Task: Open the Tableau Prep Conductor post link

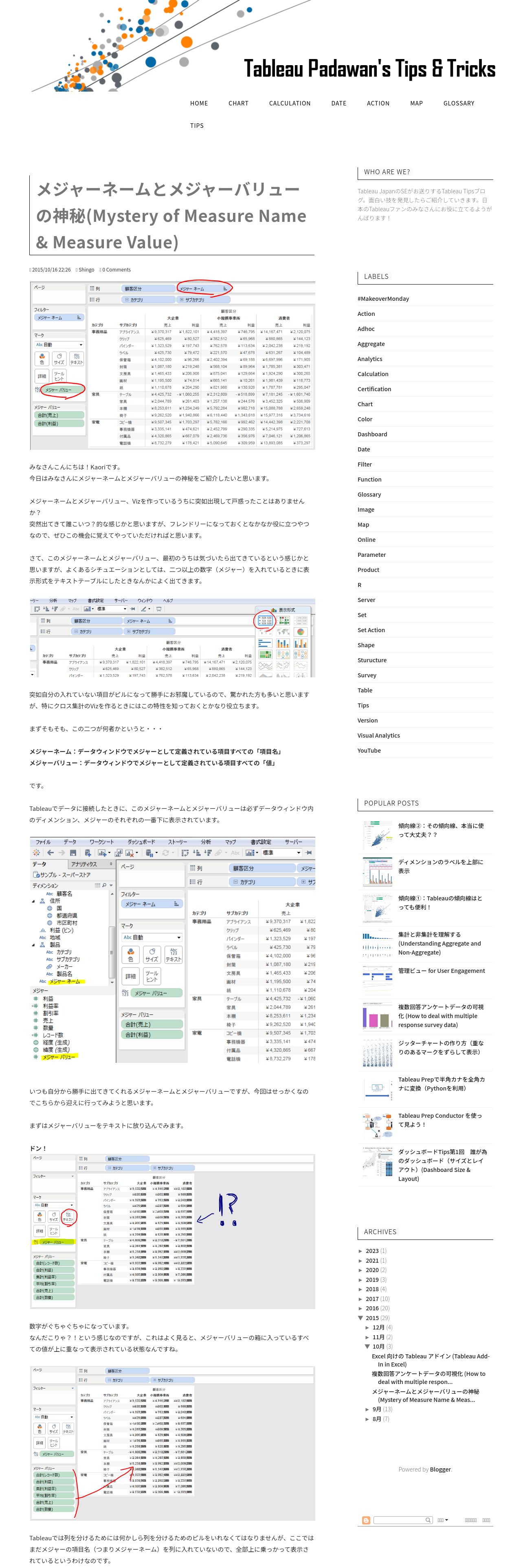Action: (439, 1120)
